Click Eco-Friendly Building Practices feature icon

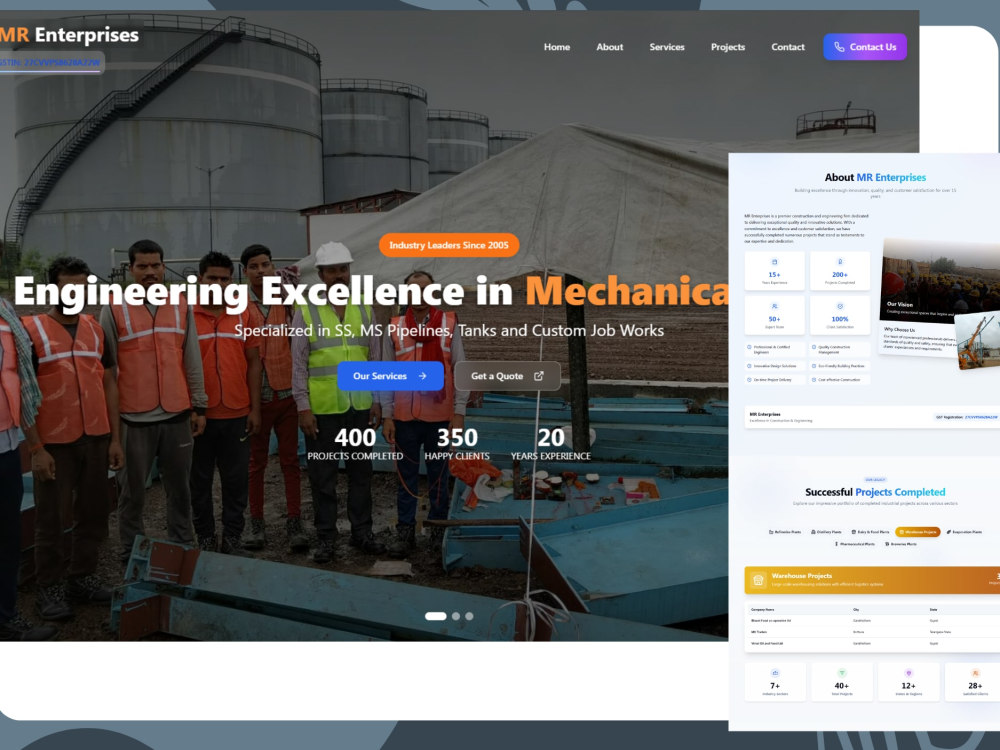pos(814,366)
